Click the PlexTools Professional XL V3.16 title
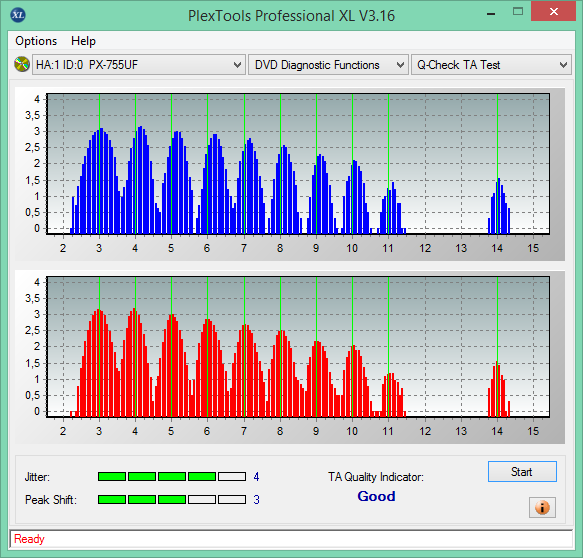The image size is (583, 558). pyautogui.click(x=291, y=16)
